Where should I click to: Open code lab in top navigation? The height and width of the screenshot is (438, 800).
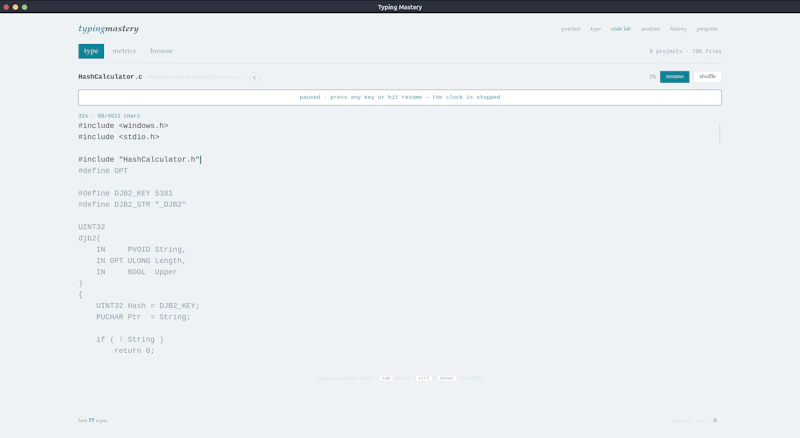pos(620,29)
